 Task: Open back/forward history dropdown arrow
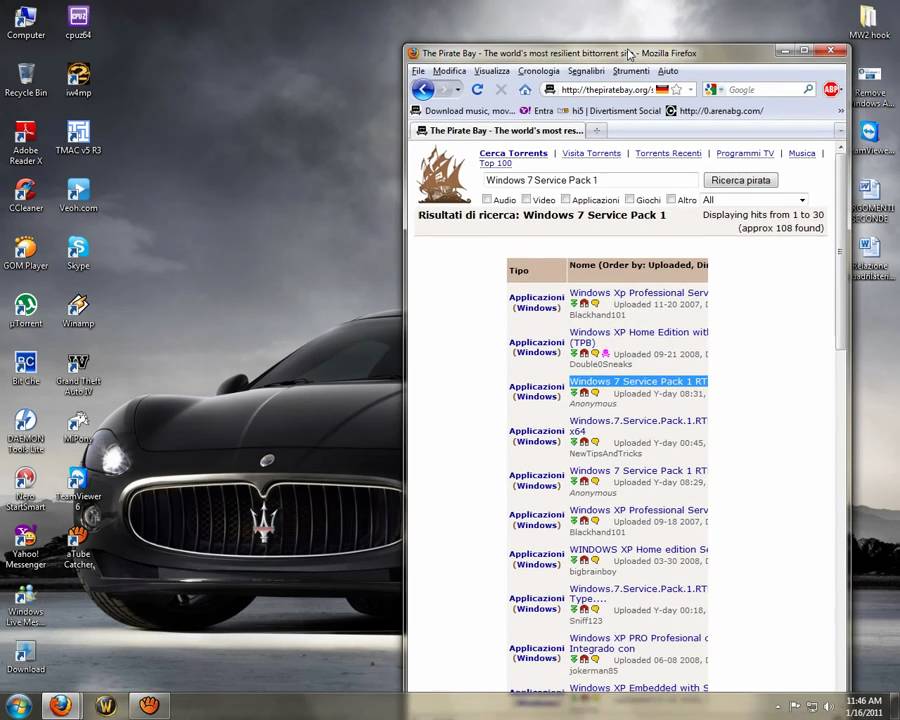tap(457, 90)
